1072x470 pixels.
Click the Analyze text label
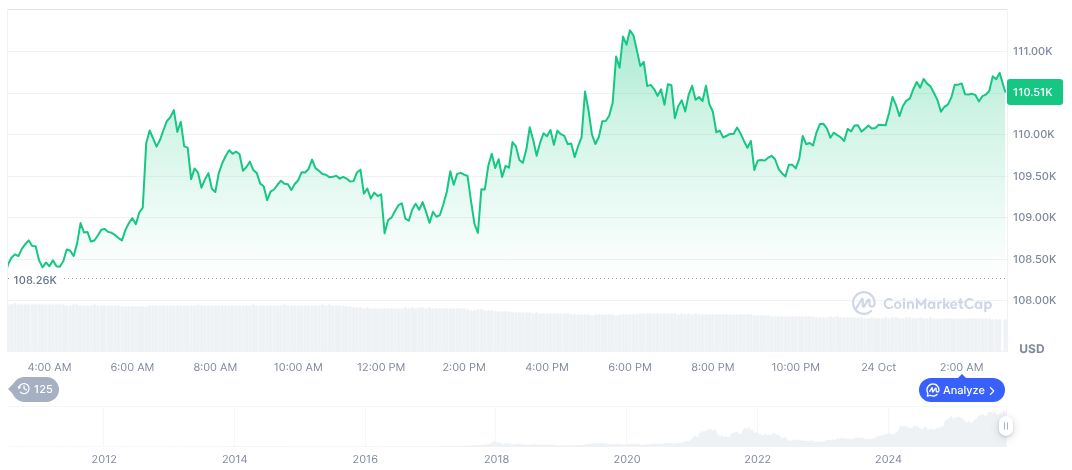[x=964, y=390]
